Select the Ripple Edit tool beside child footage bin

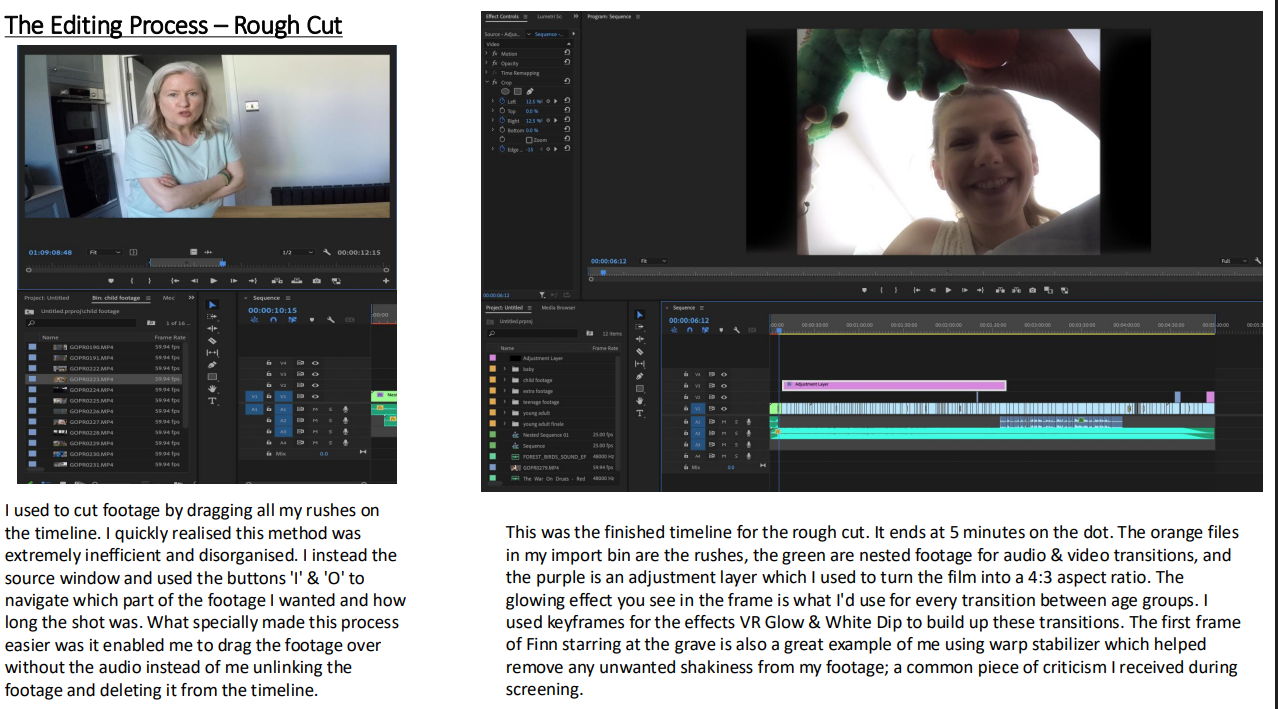coord(212,329)
